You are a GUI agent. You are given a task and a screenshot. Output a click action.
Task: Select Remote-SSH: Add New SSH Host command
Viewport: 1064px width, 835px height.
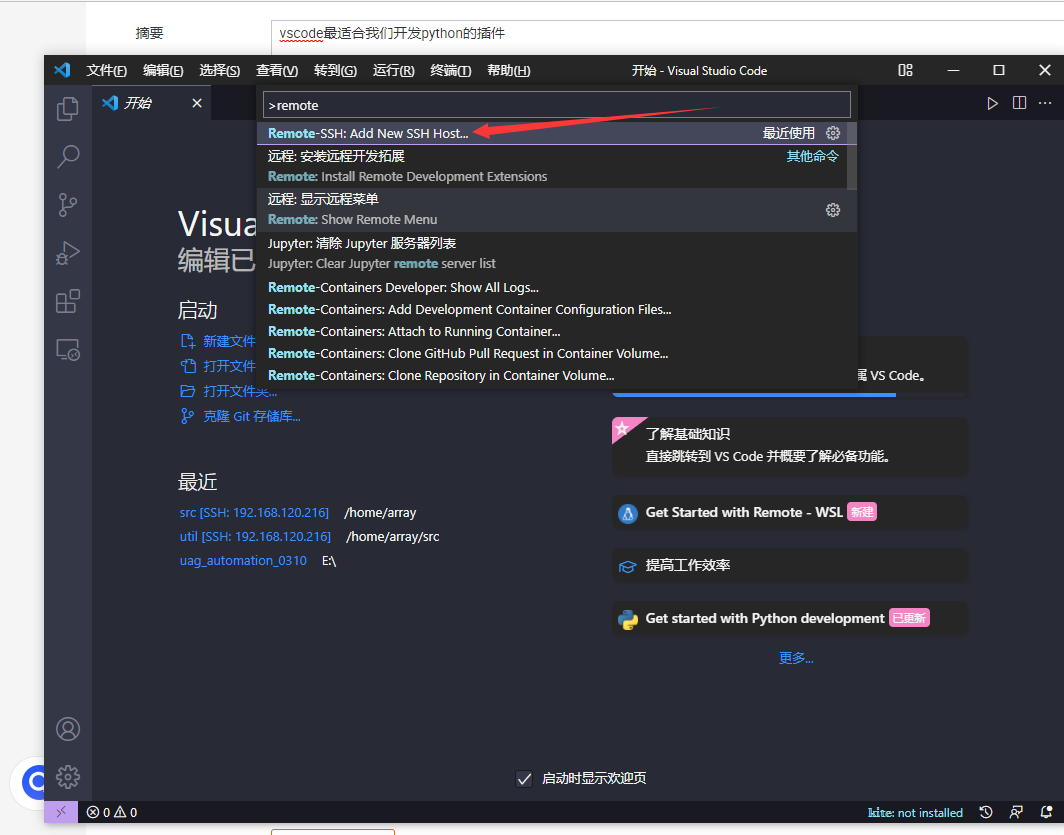[x=552, y=133]
